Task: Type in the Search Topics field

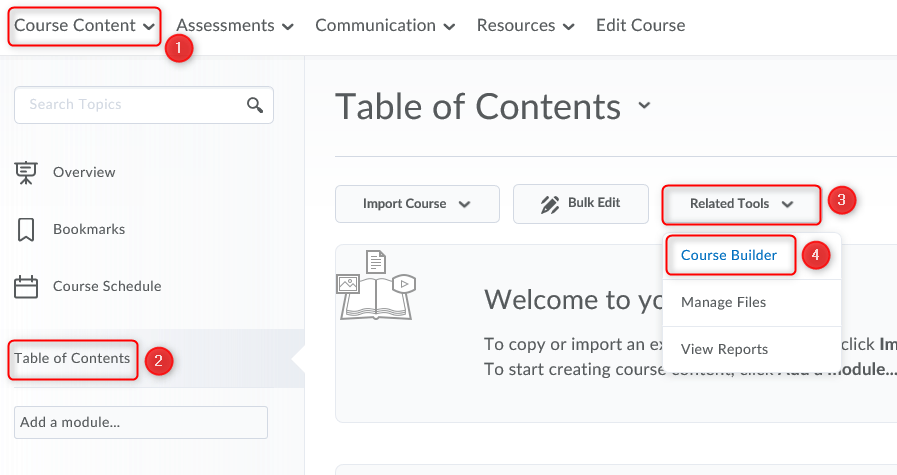Action: (130, 105)
